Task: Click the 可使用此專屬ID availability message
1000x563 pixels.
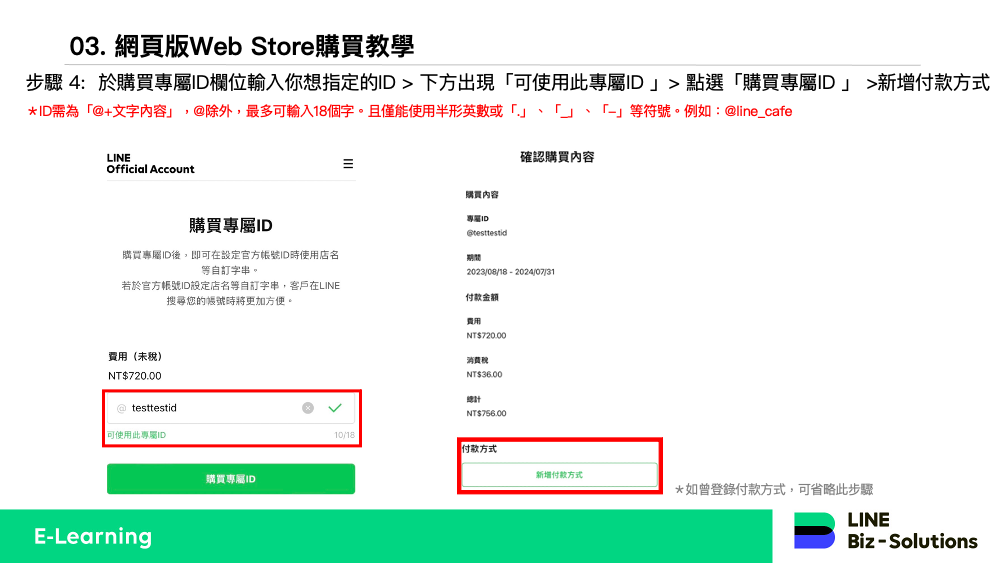Action: pyautogui.click(x=137, y=435)
